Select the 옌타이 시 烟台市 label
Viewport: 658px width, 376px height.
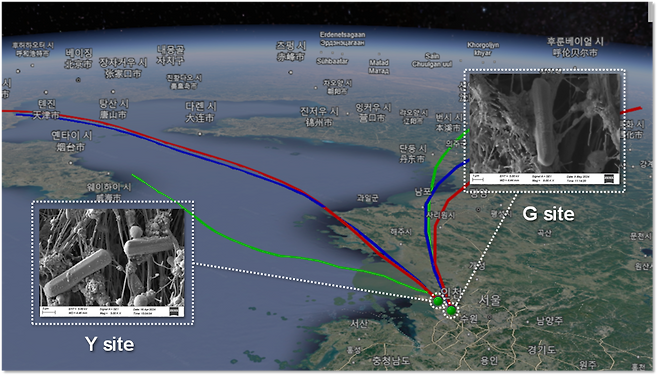point(71,141)
